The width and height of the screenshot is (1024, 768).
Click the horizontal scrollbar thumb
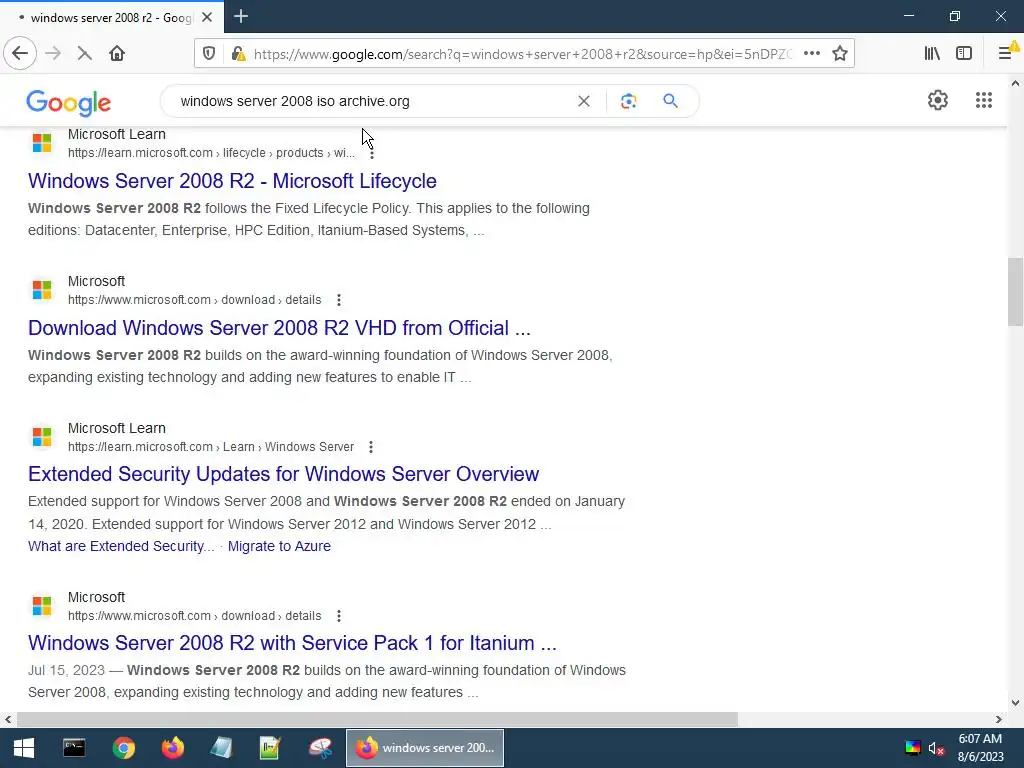tap(377, 719)
